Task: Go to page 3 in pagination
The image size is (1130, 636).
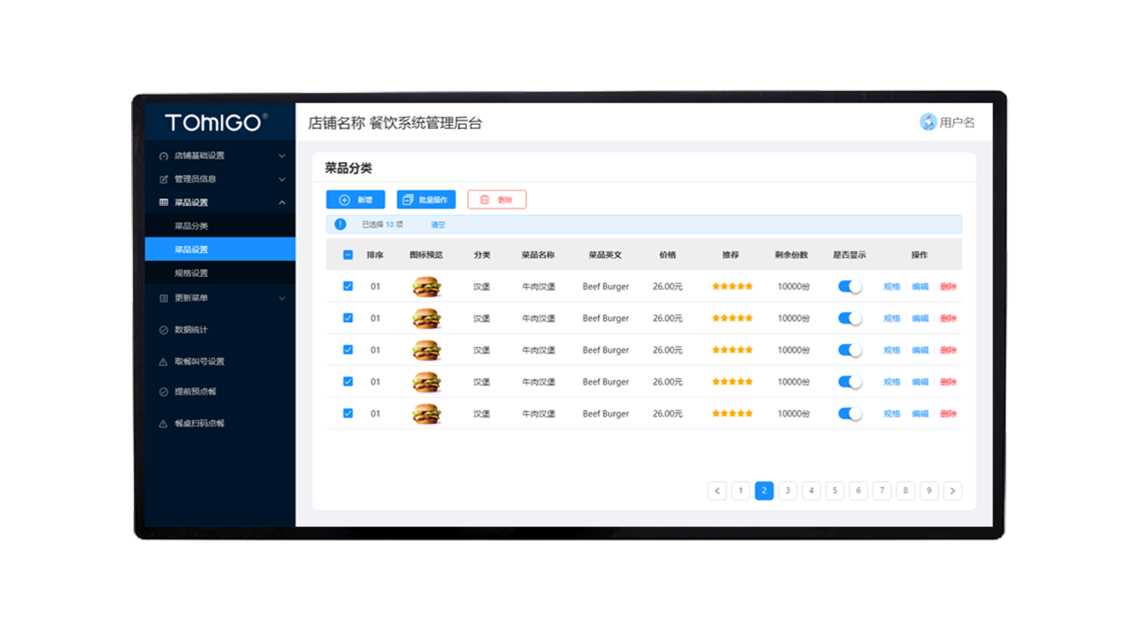Action: pos(787,491)
